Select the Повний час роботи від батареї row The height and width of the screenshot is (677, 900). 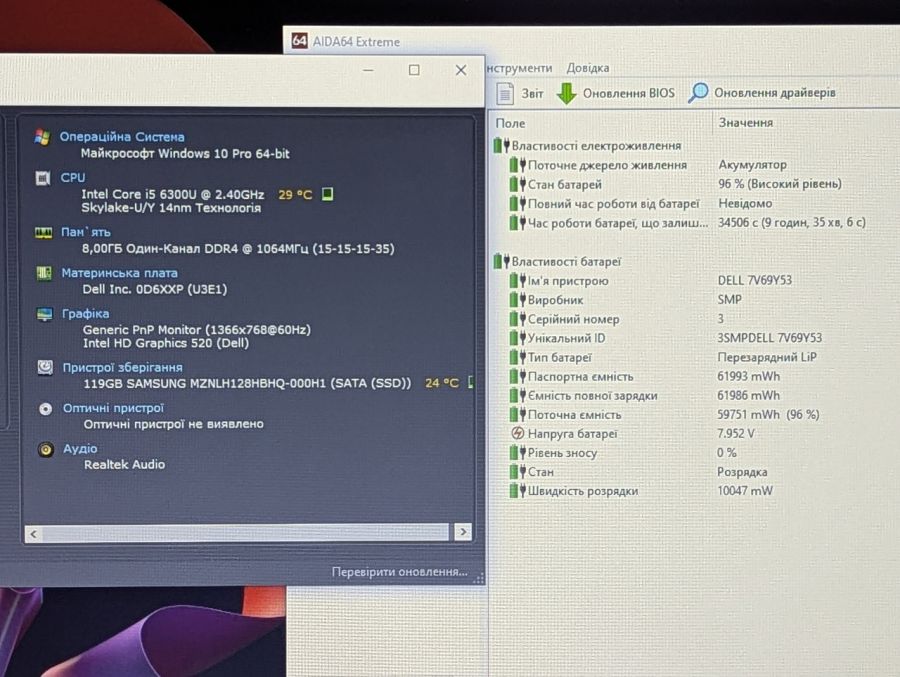(x=695, y=203)
